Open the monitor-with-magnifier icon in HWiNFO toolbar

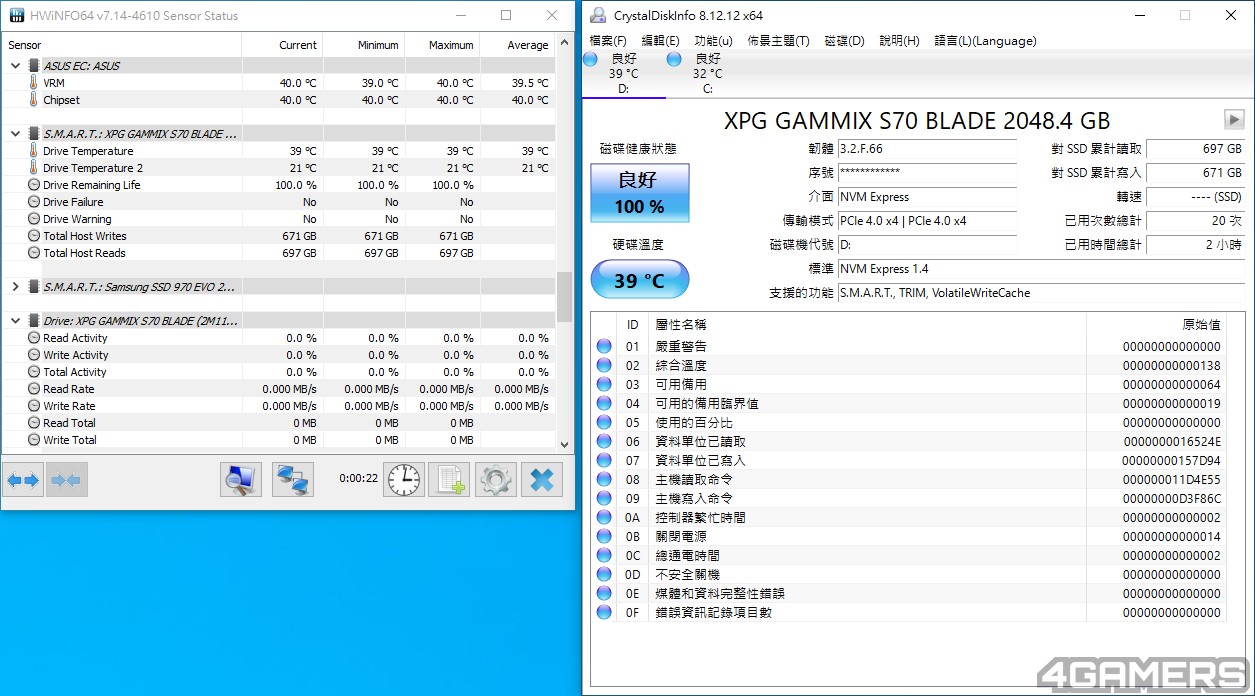[241, 480]
